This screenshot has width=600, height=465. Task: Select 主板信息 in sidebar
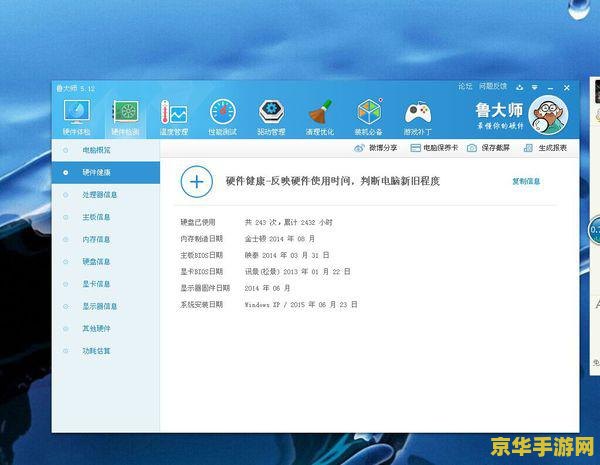[106, 217]
